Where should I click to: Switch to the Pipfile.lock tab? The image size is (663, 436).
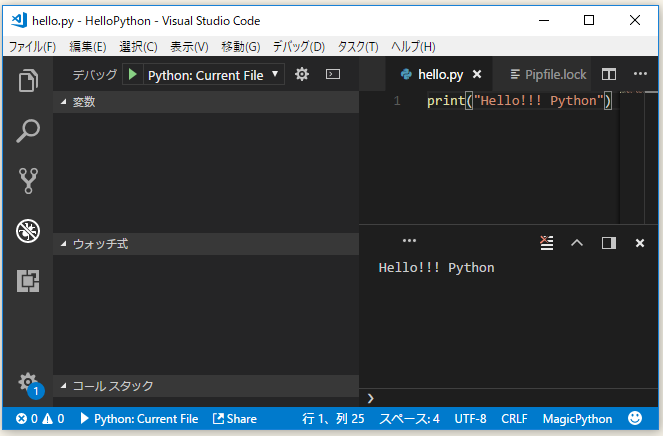point(547,74)
